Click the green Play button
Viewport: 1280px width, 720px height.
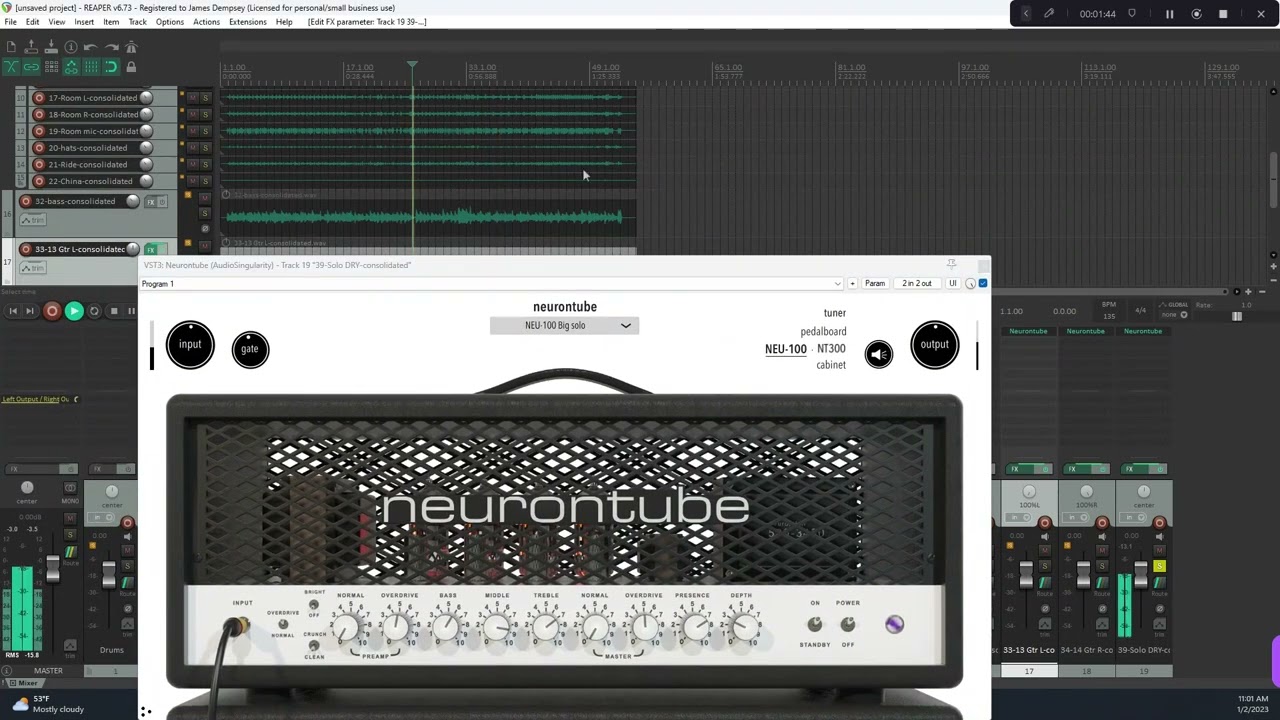point(73,311)
